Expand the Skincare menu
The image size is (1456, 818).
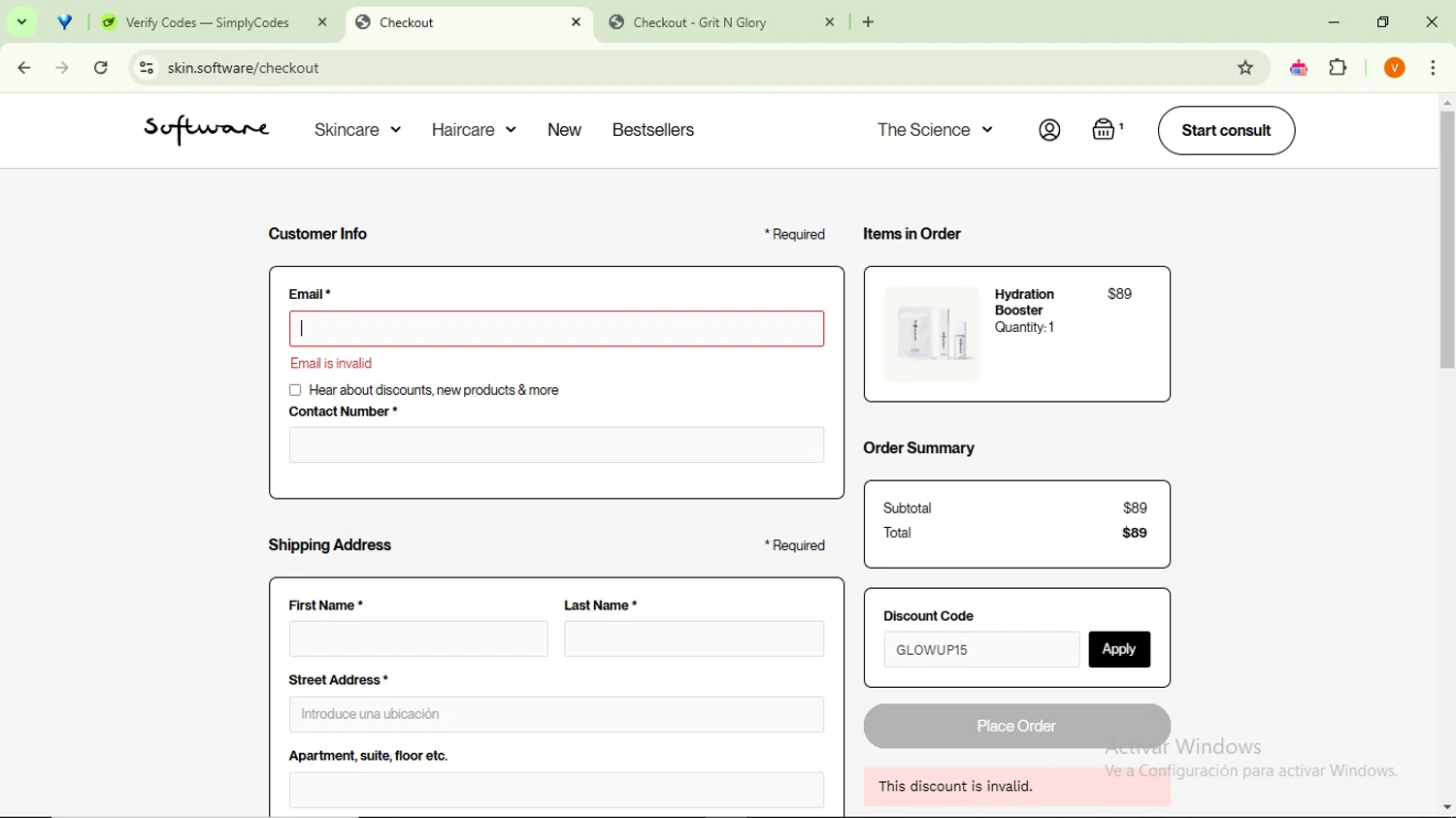point(357,130)
